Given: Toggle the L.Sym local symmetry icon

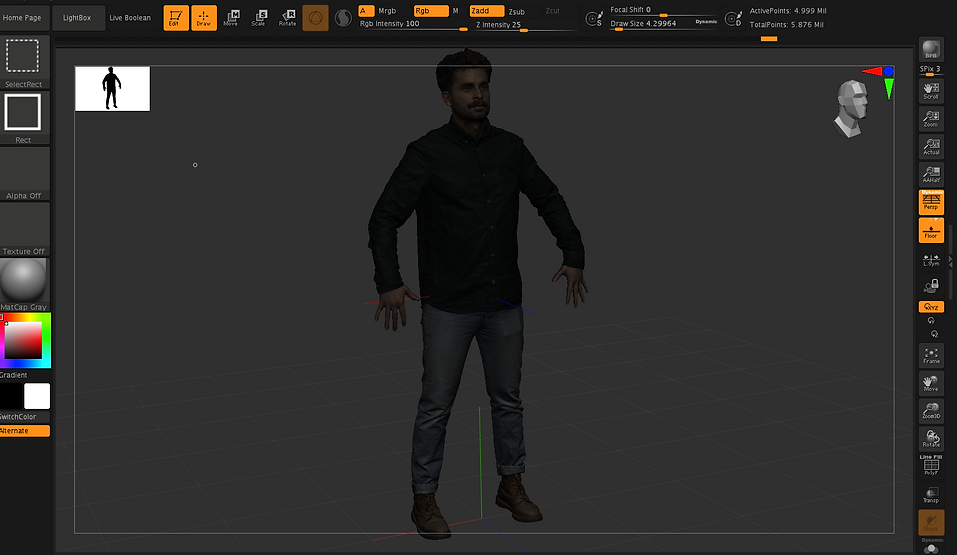Looking at the screenshot, I should tap(931, 259).
